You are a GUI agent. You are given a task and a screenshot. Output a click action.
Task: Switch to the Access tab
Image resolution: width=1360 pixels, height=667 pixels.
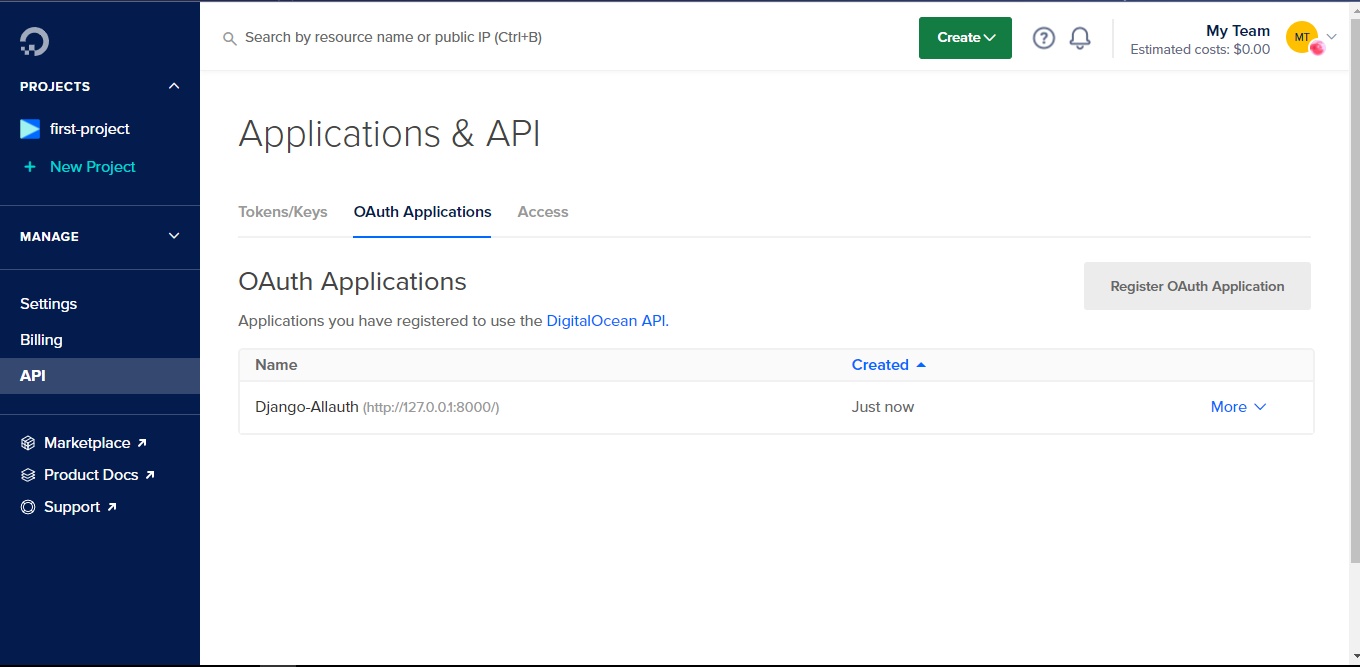tap(543, 212)
